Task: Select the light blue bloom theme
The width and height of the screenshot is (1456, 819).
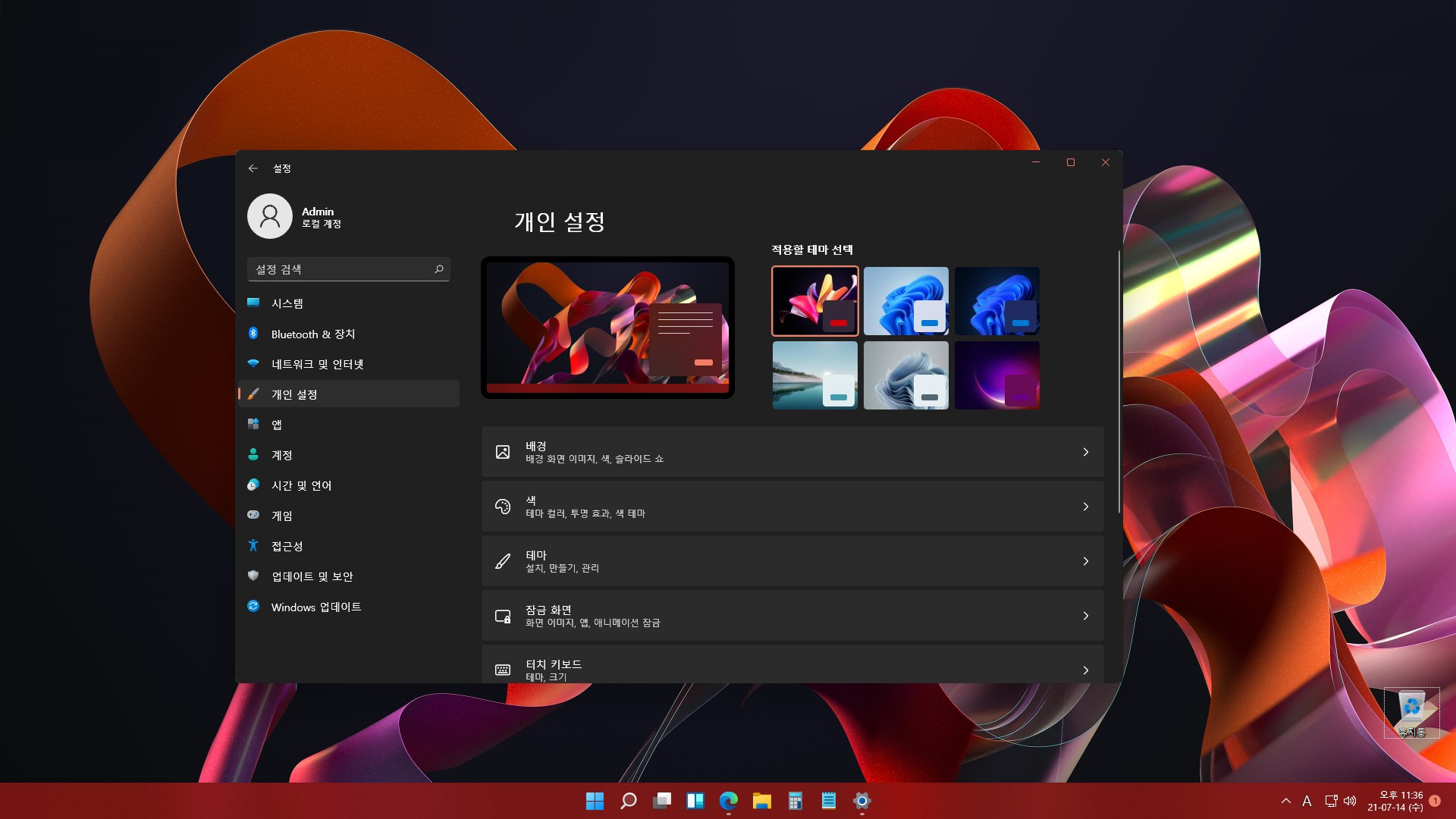Action: click(906, 301)
